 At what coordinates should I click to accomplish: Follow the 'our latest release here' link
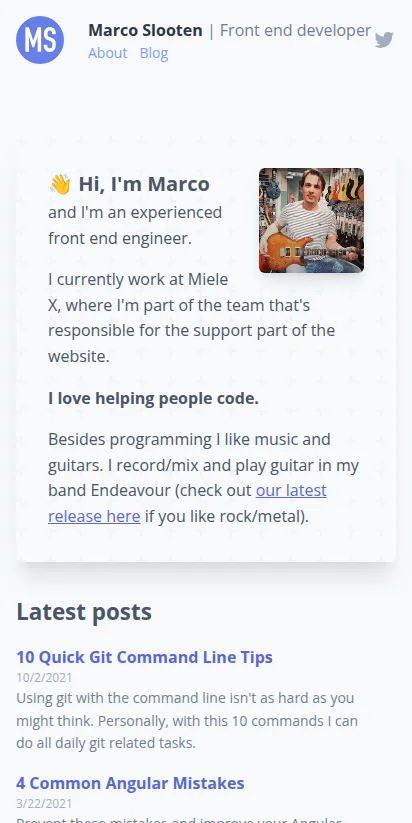click(187, 503)
